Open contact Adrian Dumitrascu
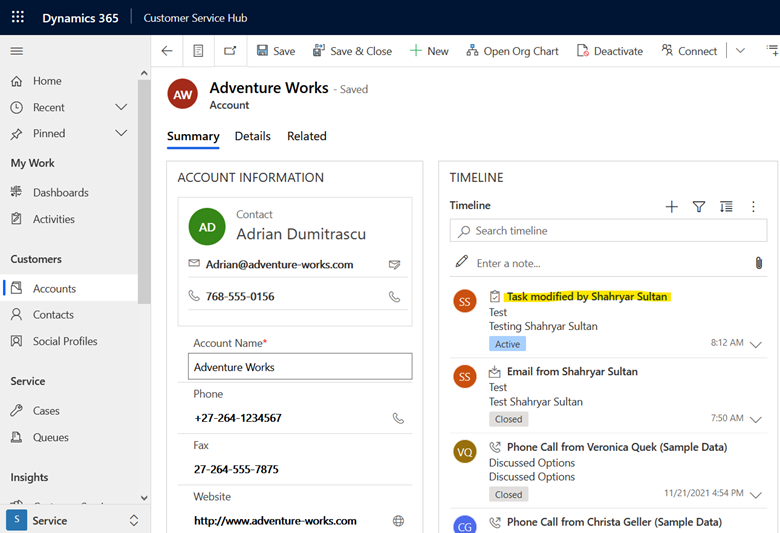780x533 pixels. (301, 234)
